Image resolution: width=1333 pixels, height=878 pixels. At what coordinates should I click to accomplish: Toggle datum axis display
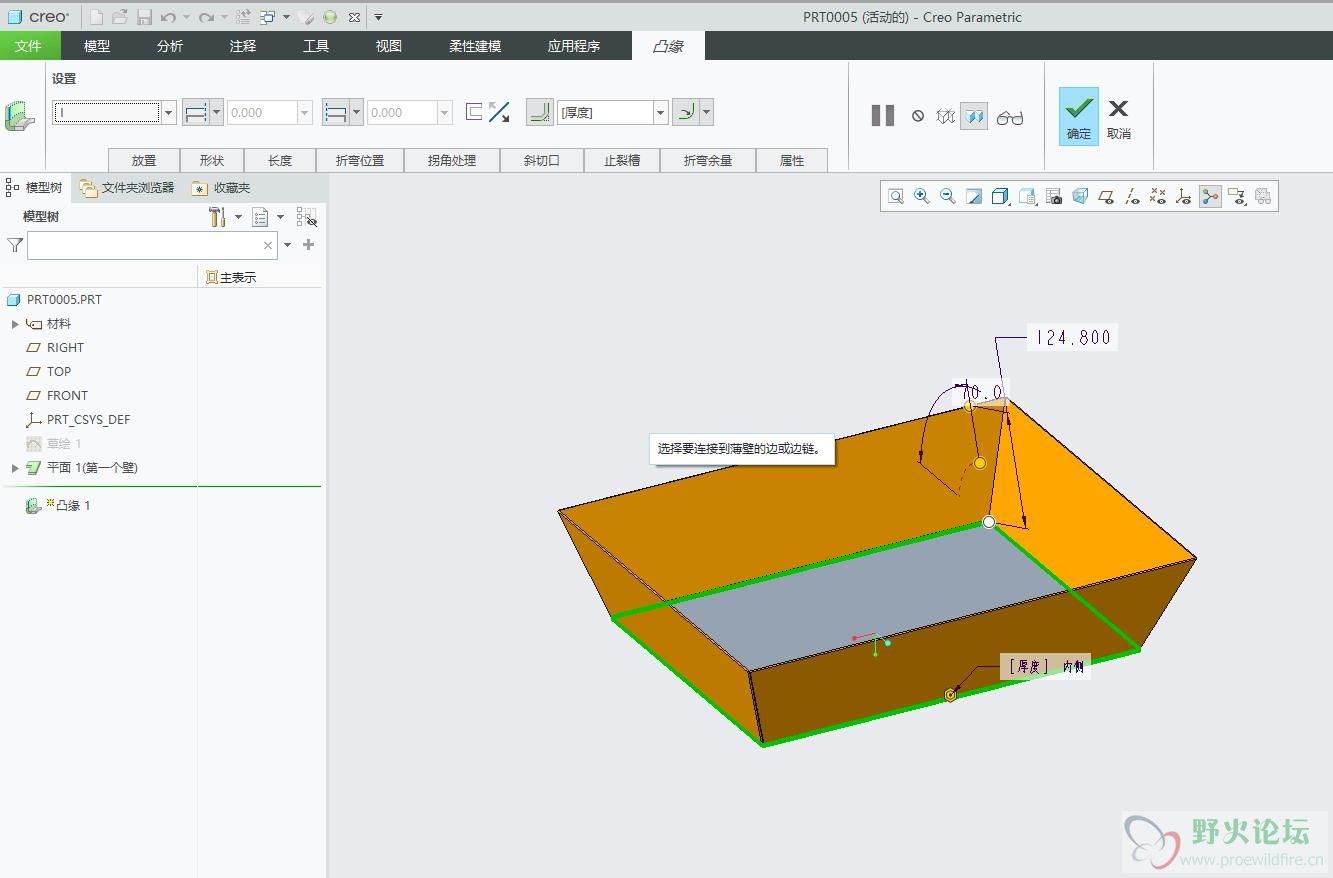(x=1131, y=197)
